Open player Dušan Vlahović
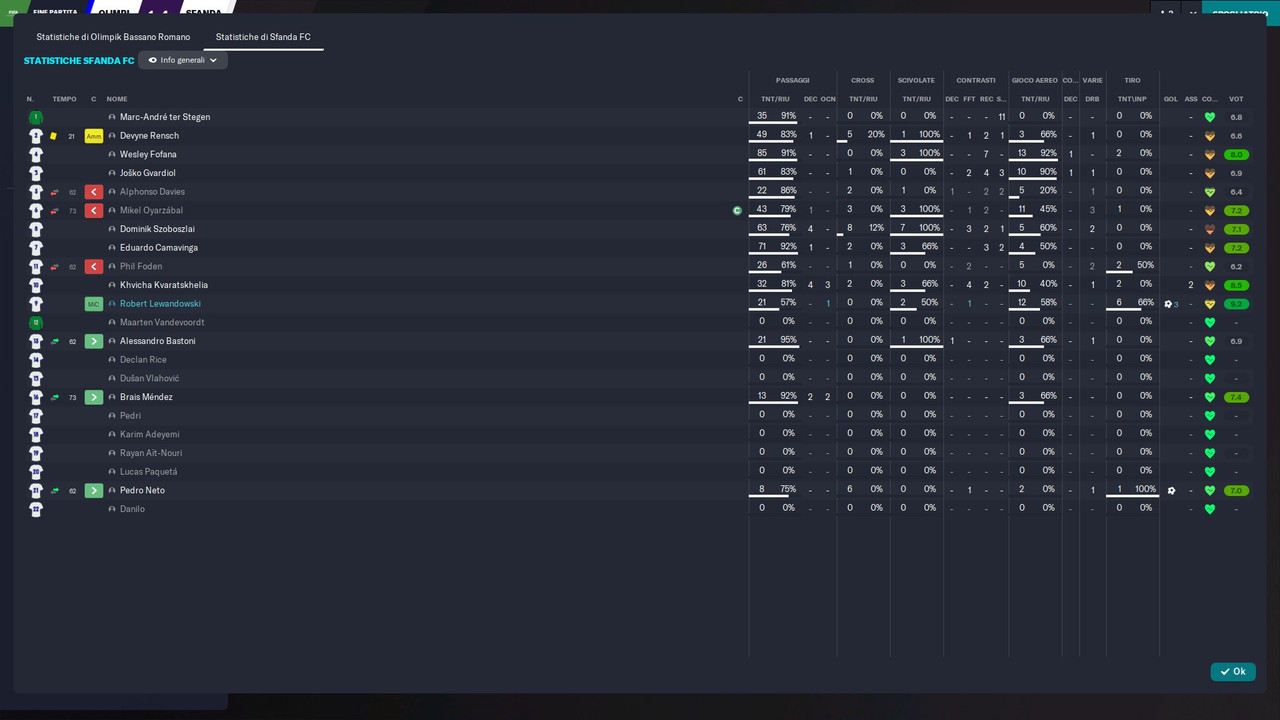 150,378
